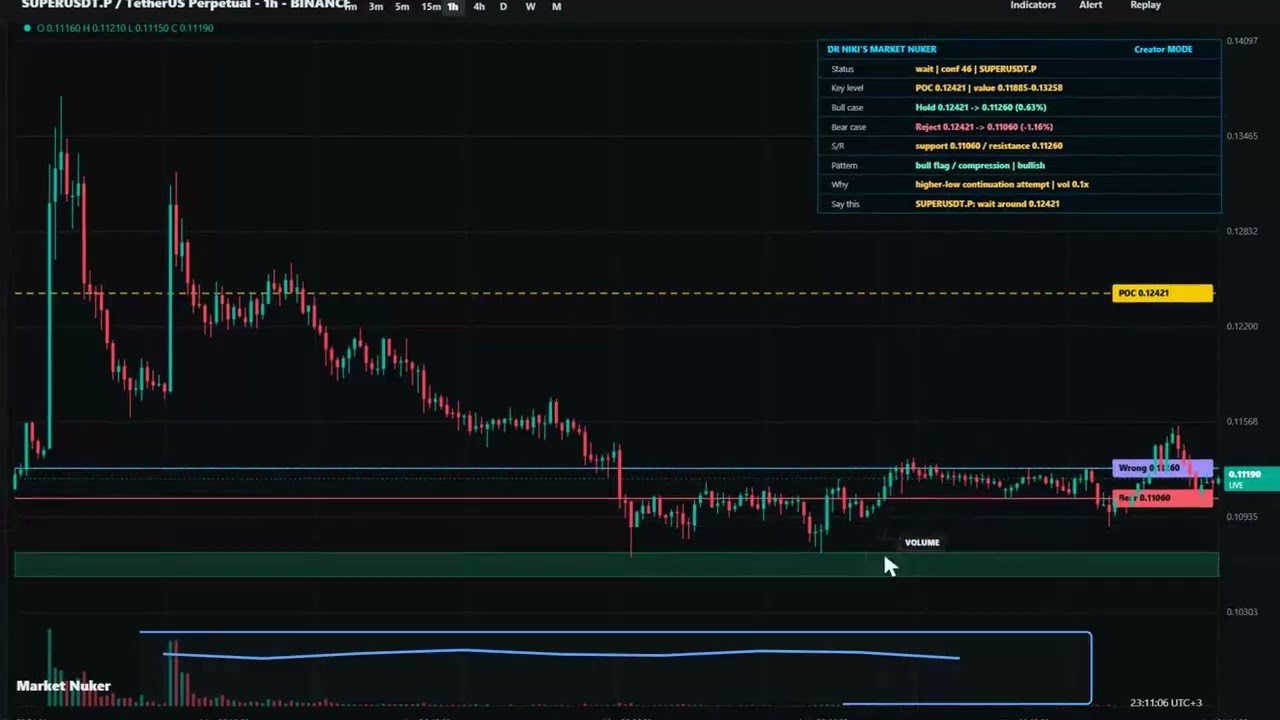The image size is (1280, 720).
Task: Click the SUPERUSDT.P symbol title
Action: point(185,5)
